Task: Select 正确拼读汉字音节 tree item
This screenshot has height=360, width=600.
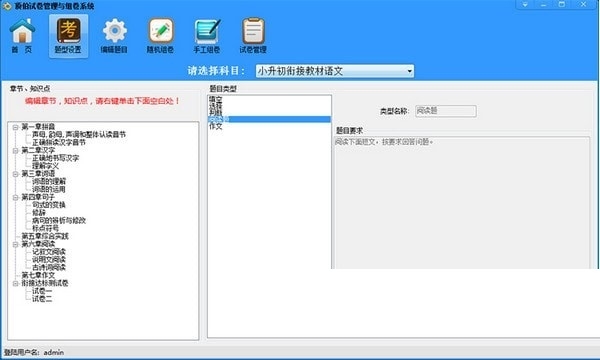Action: [x=59, y=142]
